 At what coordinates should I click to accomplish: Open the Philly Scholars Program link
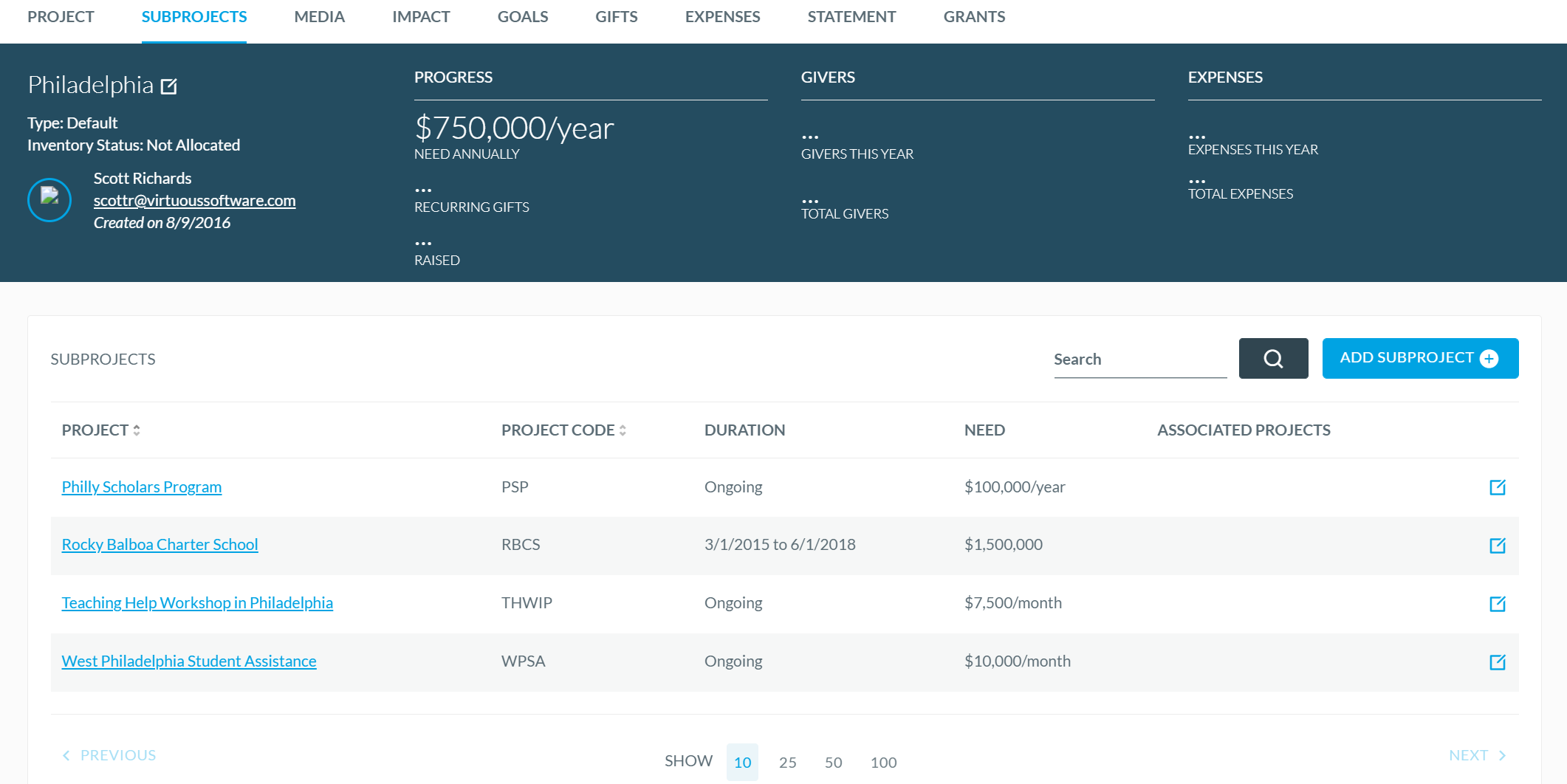coord(142,487)
